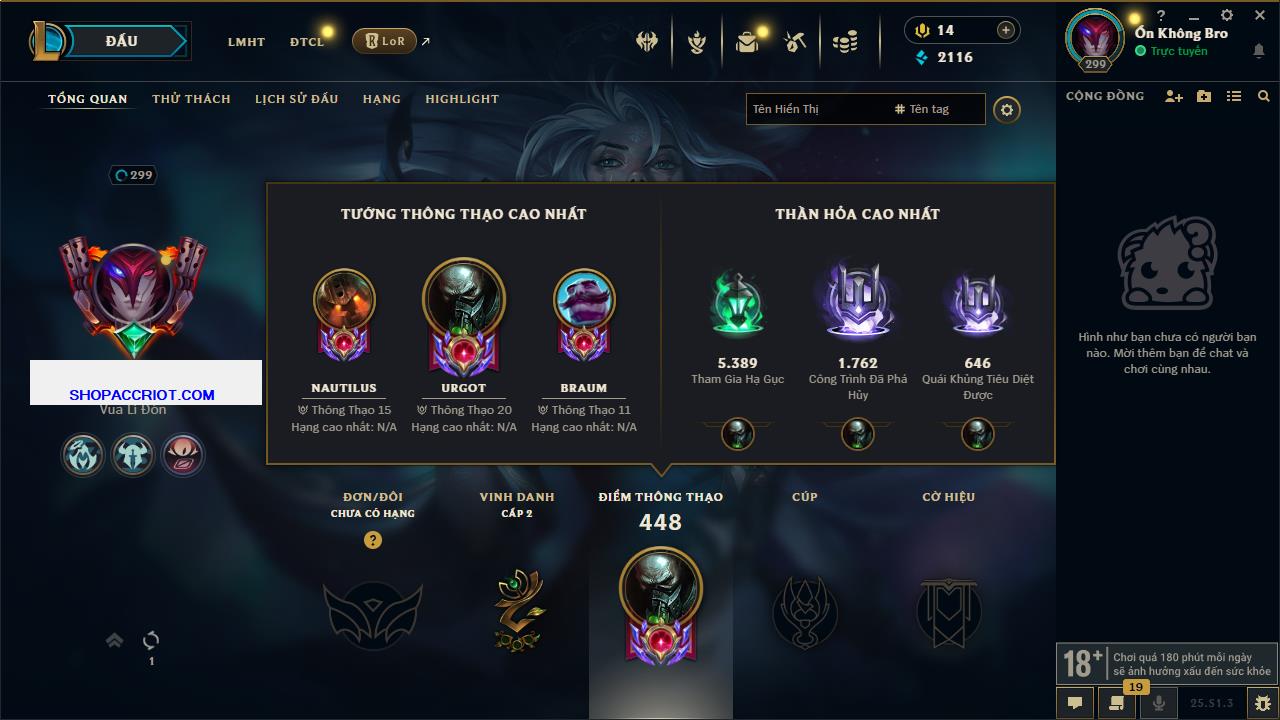Open the Store coins icon

click(845, 42)
